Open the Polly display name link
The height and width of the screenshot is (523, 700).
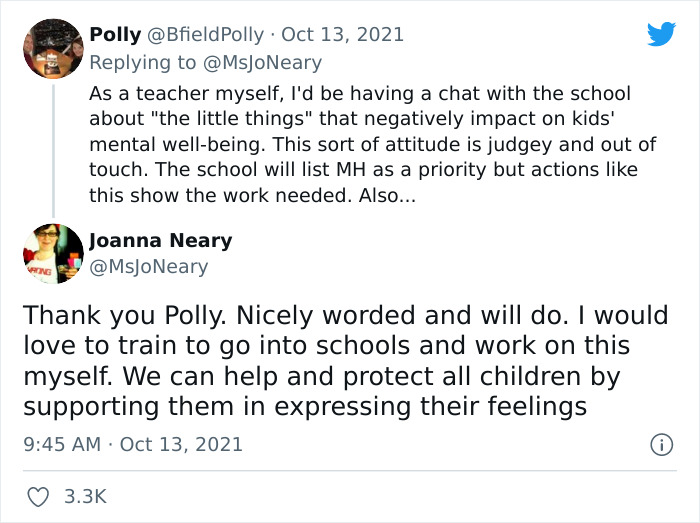click(115, 34)
